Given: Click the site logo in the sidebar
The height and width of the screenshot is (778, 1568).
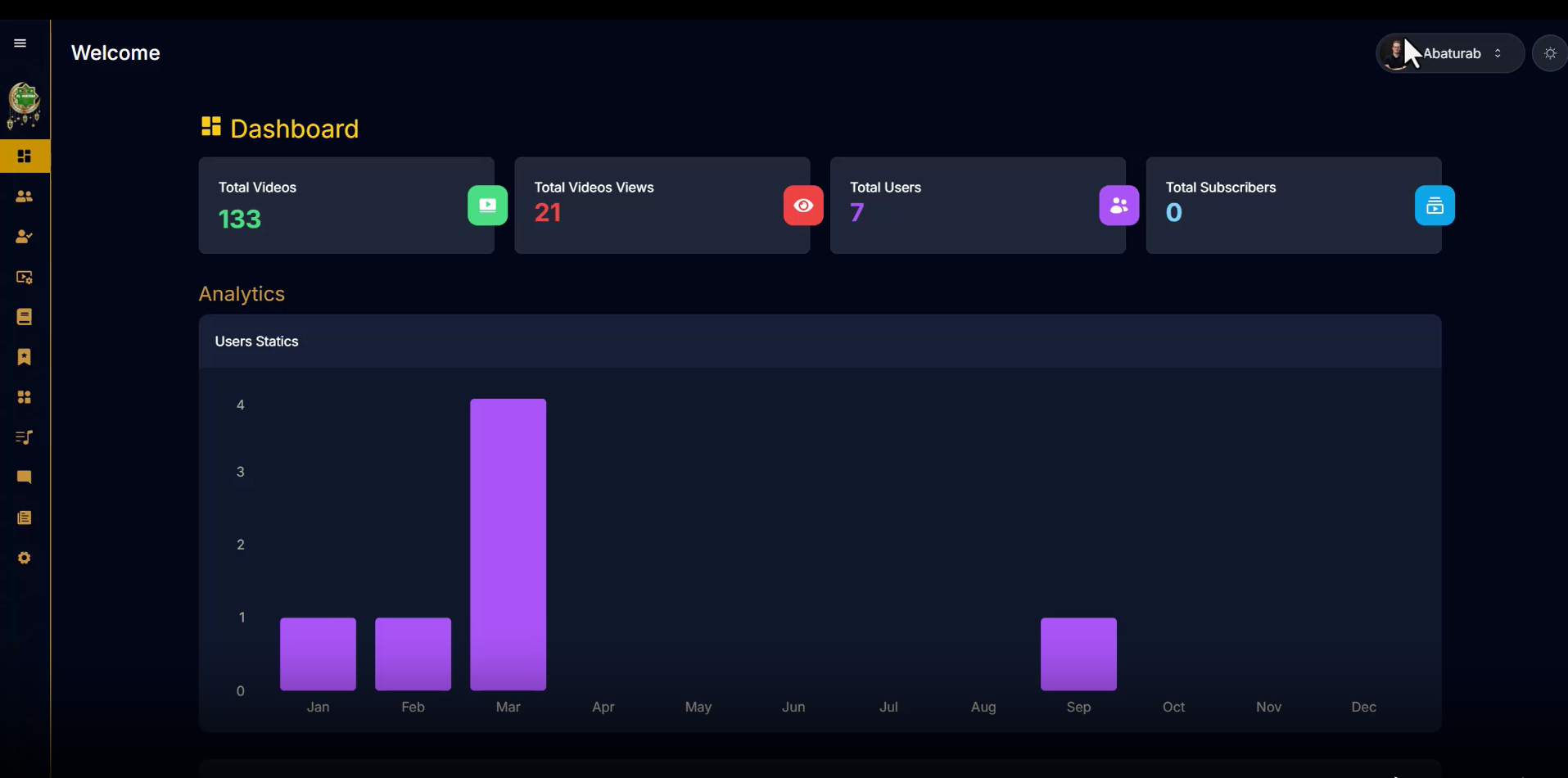Looking at the screenshot, I should (24, 105).
